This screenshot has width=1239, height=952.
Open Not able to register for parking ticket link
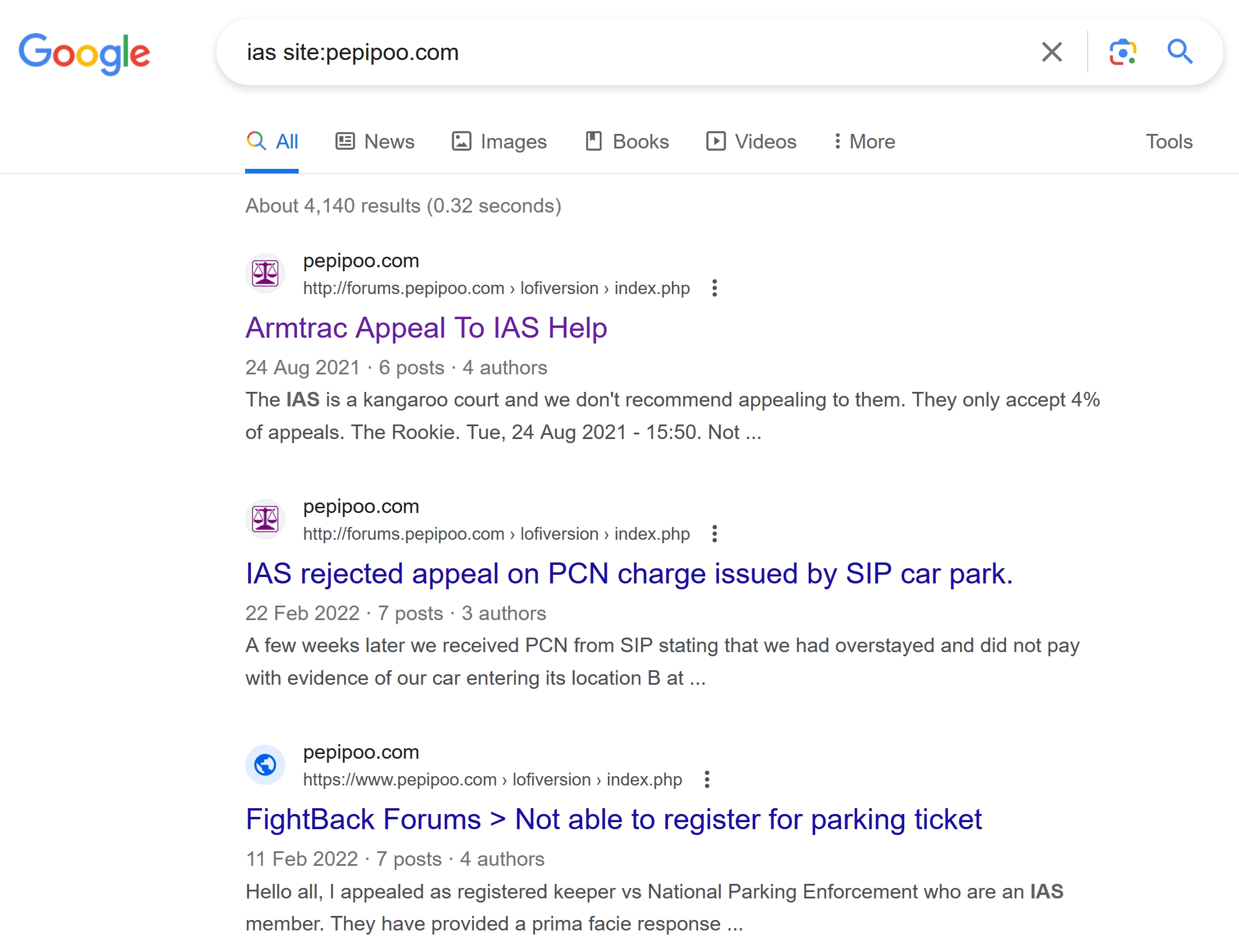coord(614,819)
